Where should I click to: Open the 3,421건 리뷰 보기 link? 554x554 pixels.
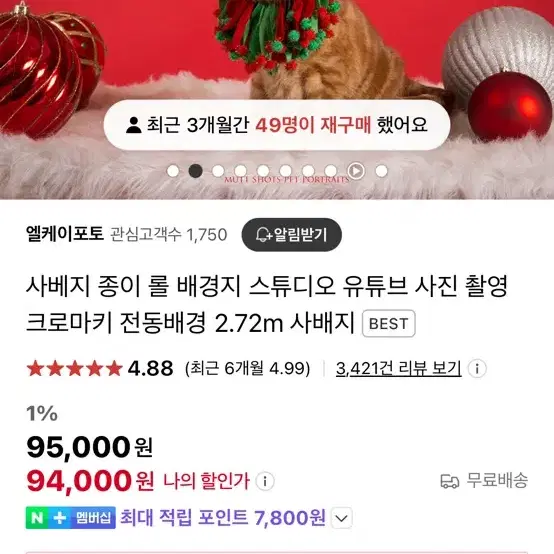click(398, 369)
